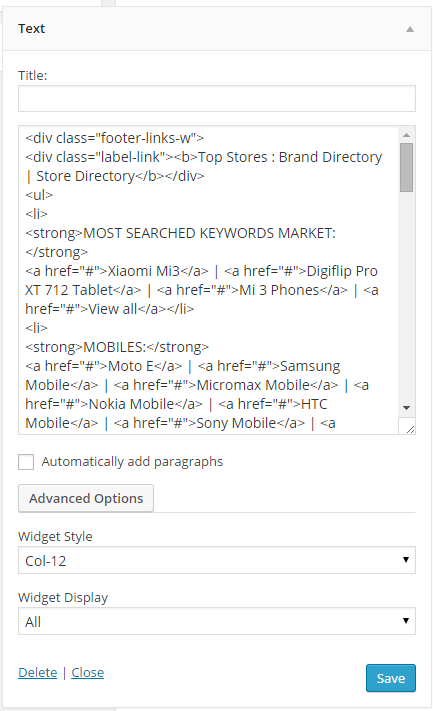Click the textarea scrollbar down arrow

tap(406, 408)
